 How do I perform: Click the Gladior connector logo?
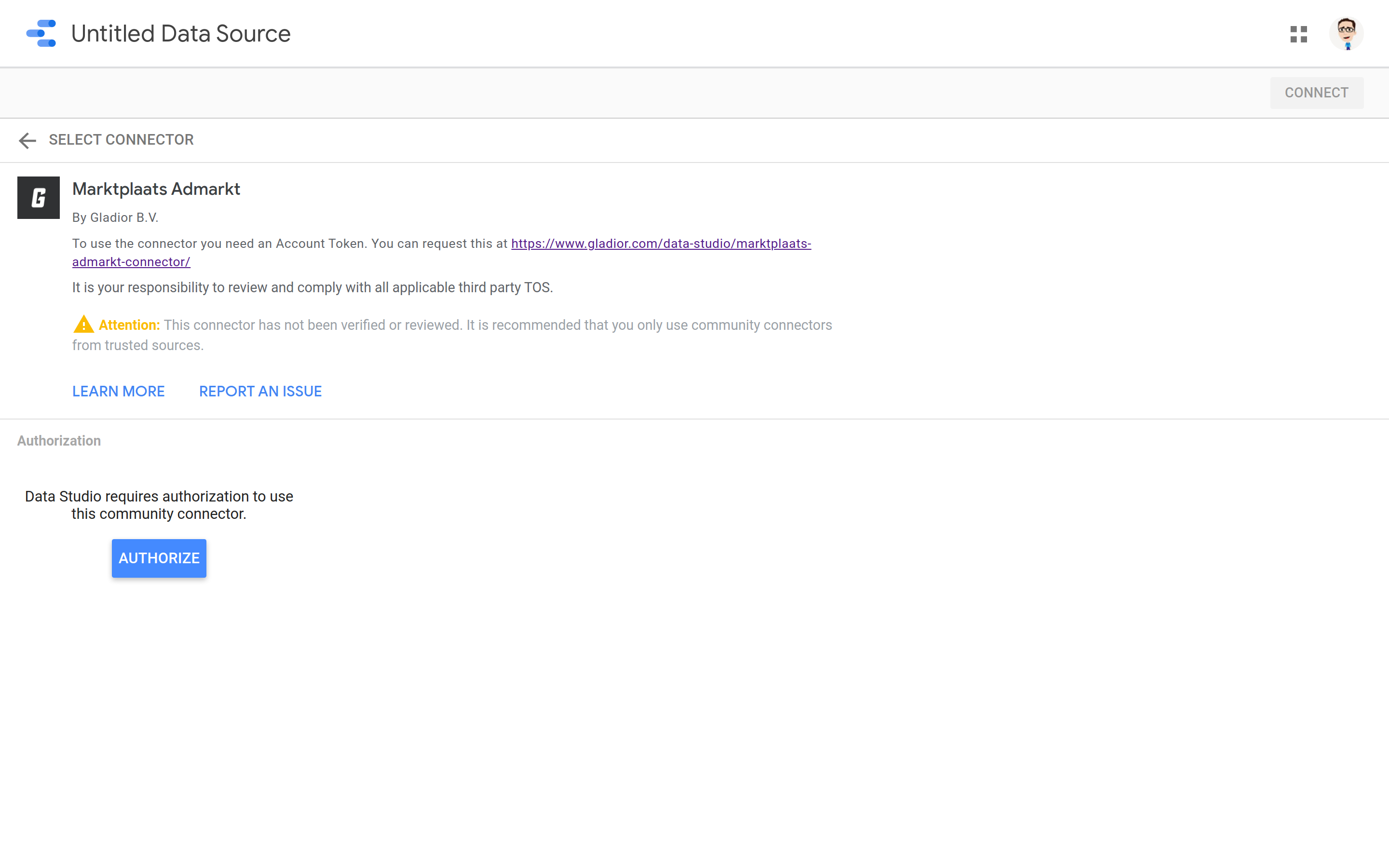pos(39,198)
